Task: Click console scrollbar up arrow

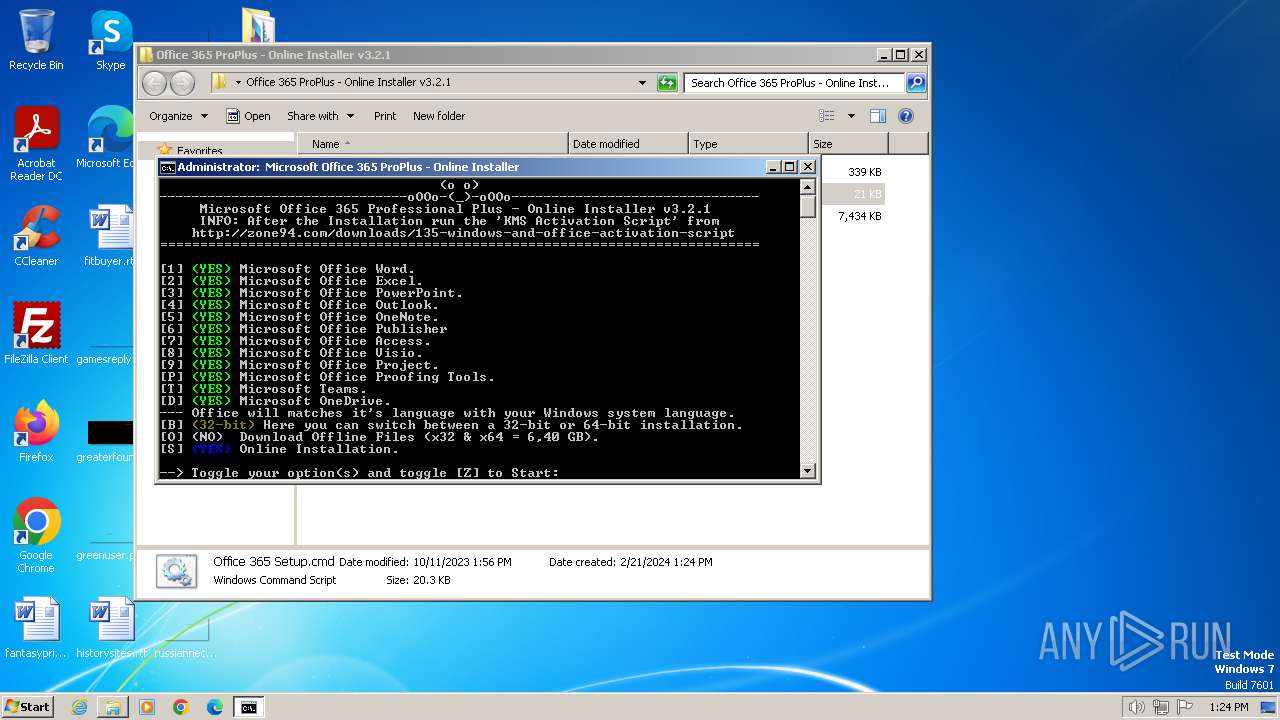Action: (808, 186)
